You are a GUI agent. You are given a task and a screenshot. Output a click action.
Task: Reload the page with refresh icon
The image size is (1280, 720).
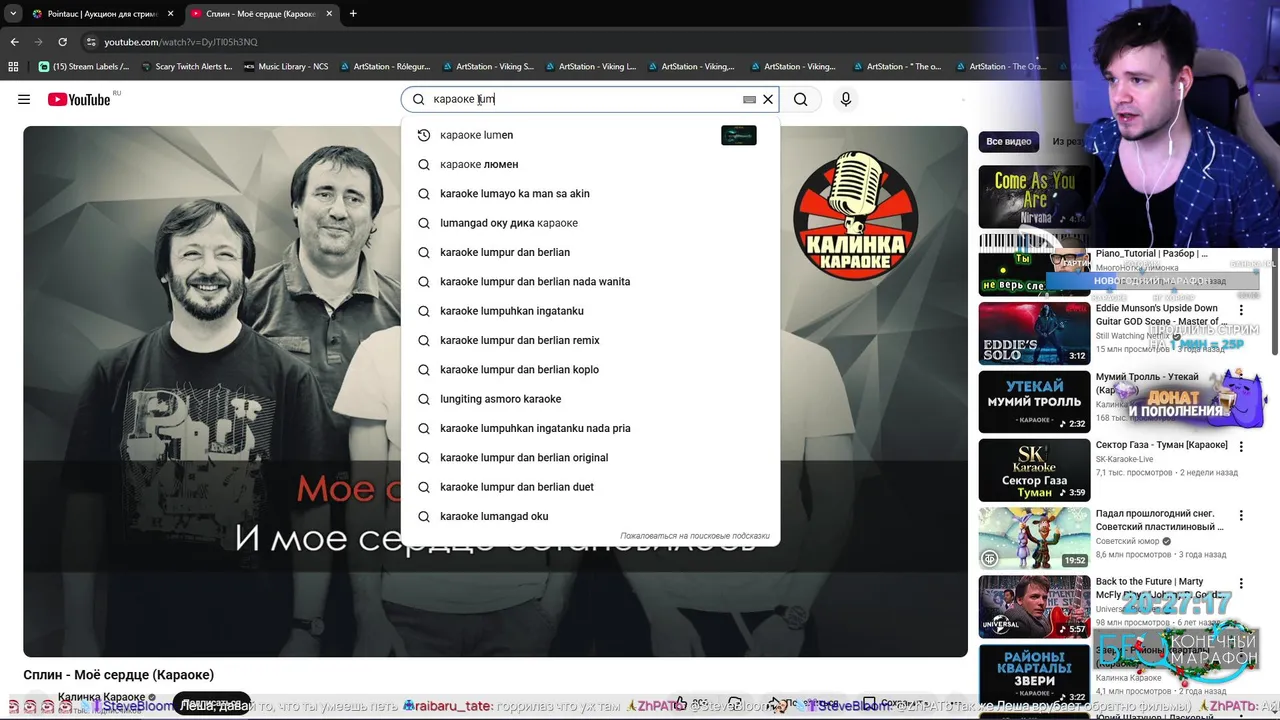62,42
